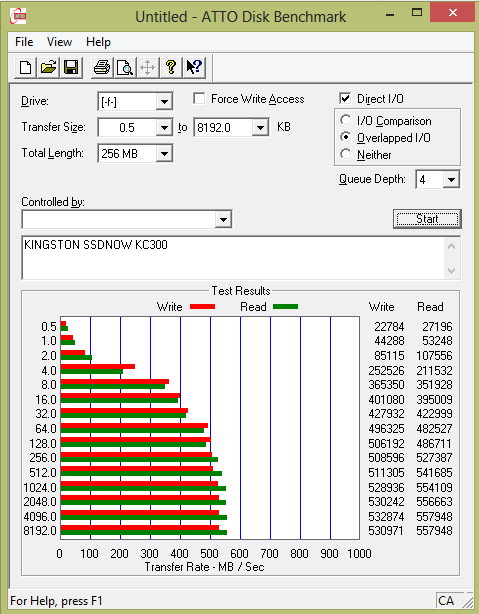Open the Total Length dropdown
This screenshot has height=614, width=479.
pyautogui.click(x=164, y=154)
